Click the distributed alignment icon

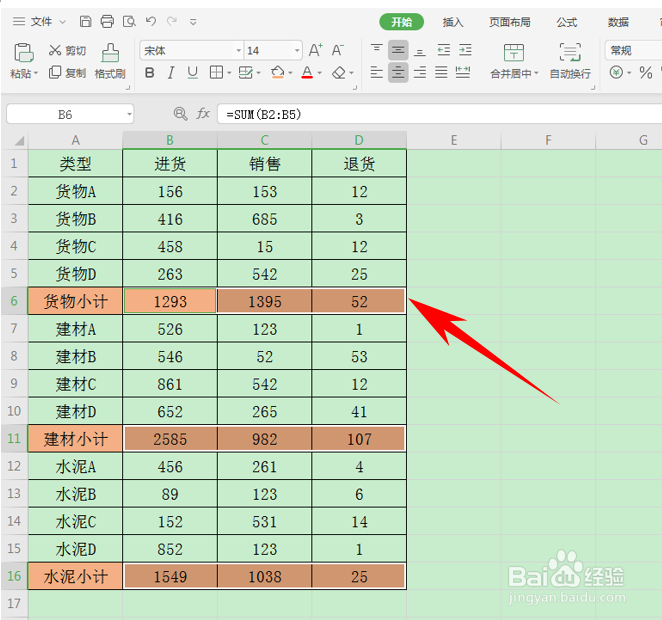point(463,73)
